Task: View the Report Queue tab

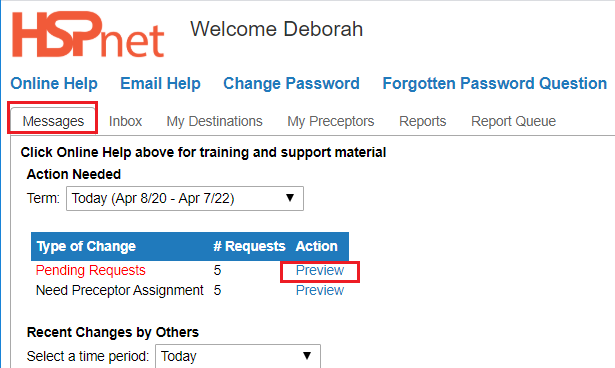Action: point(513,121)
